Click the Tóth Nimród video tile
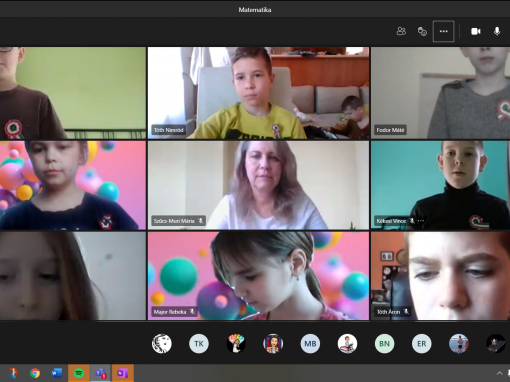This screenshot has height=382, width=510. 258,93
